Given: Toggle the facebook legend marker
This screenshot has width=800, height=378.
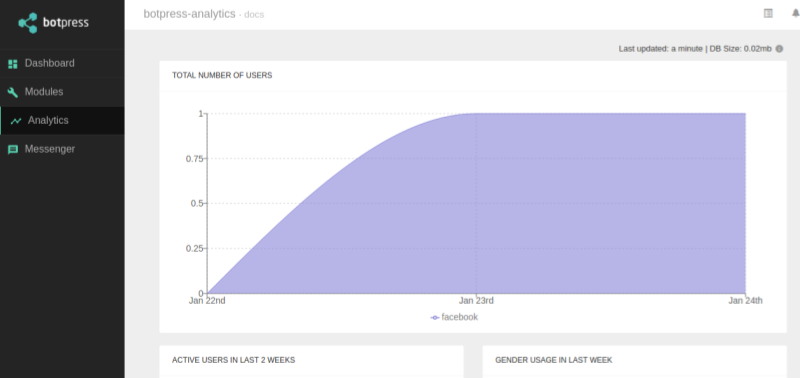Looking at the screenshot, I should 435,317.
